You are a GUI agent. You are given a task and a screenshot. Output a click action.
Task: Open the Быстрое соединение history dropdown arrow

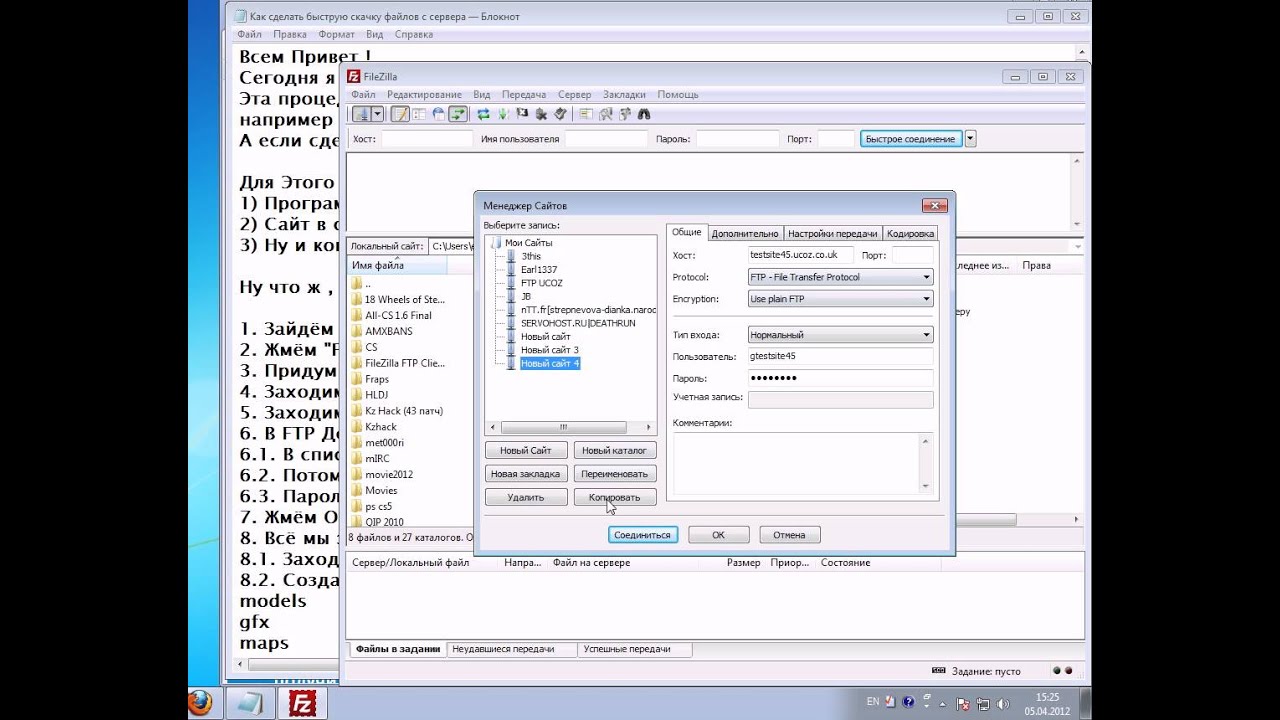pyautogui.click(x=970, y=139)
